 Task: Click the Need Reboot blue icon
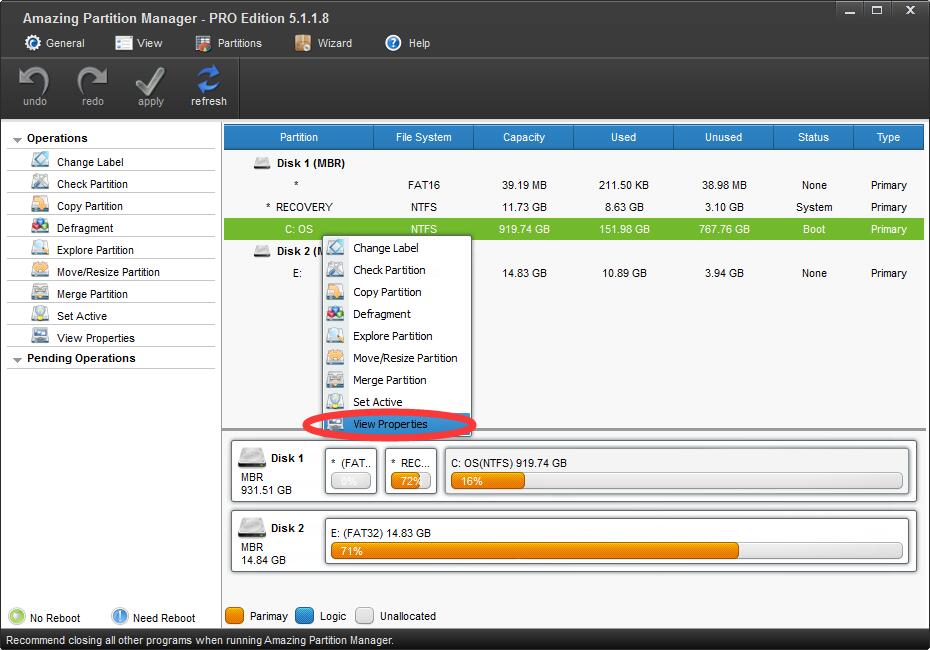tap(120, 616)
